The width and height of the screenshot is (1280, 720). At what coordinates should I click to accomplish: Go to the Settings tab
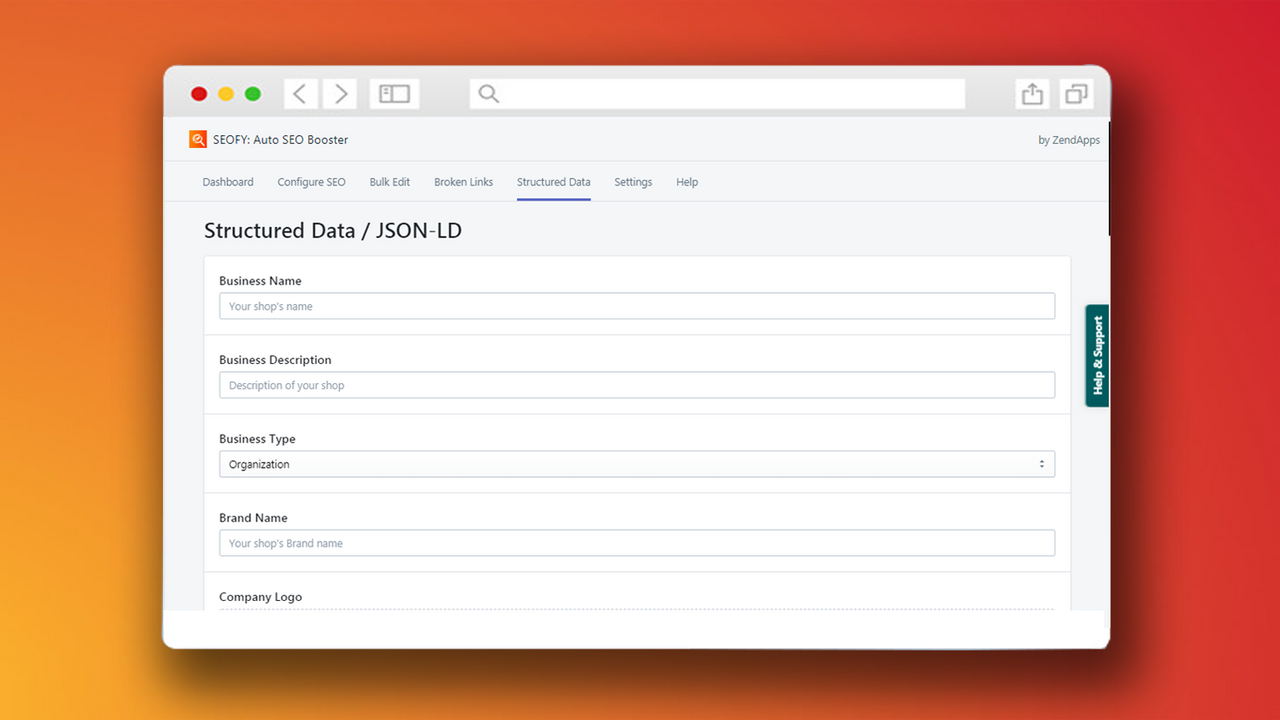point(633,182)
